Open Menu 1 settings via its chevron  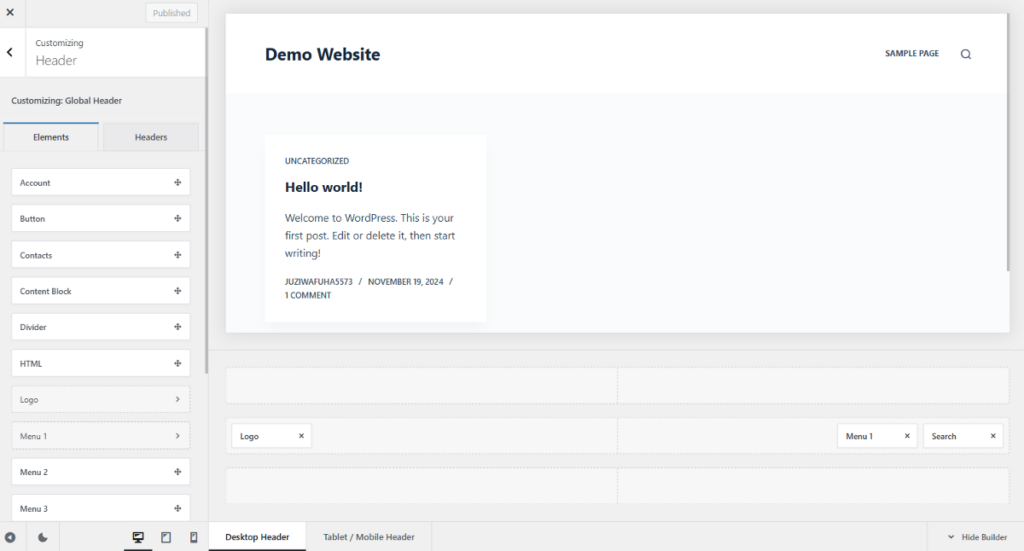click(x=178, y=436)
